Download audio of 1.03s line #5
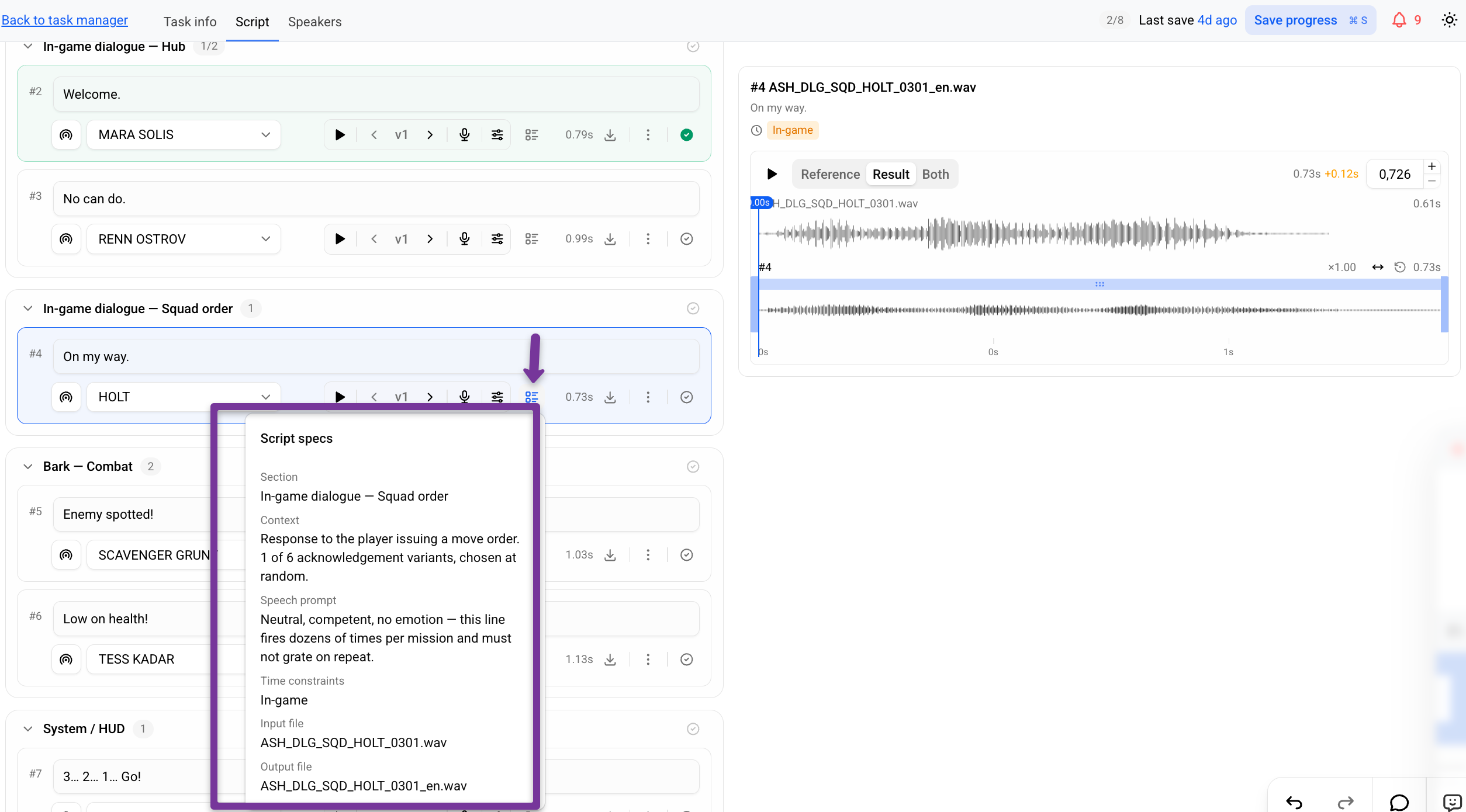 pos(610,555)
